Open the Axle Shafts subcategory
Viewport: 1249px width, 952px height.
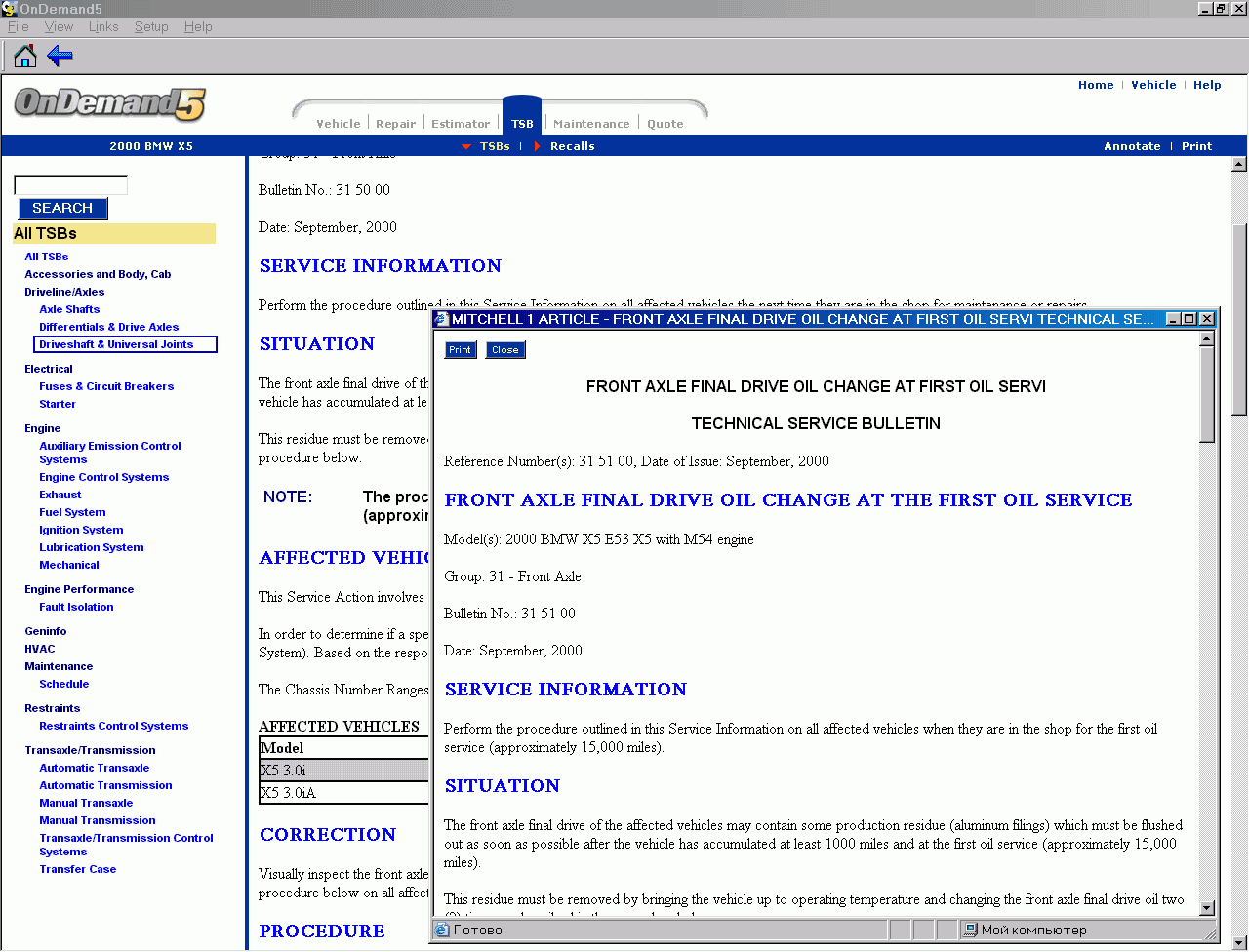tap(69, 309)
